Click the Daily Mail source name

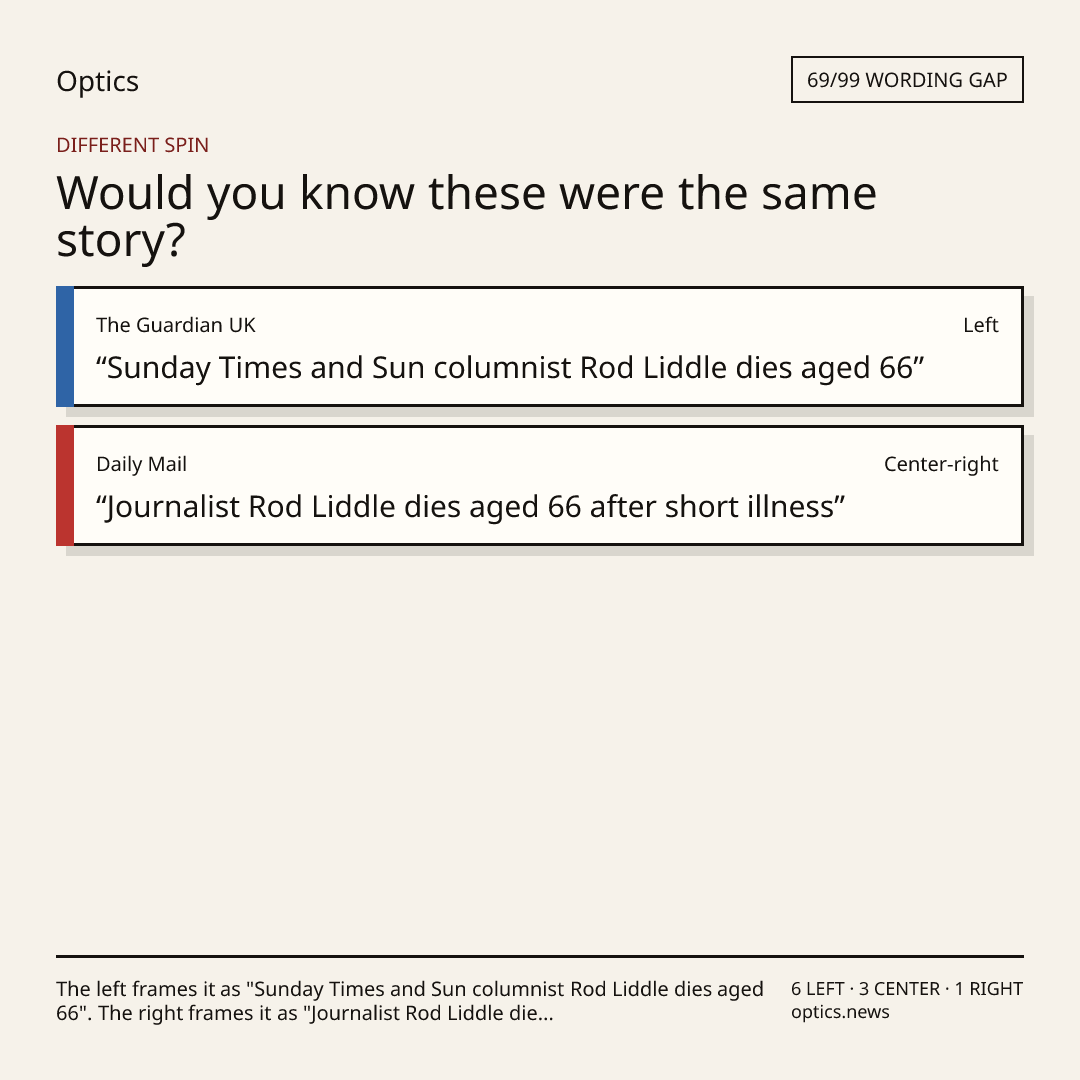[x=141, y=464]
